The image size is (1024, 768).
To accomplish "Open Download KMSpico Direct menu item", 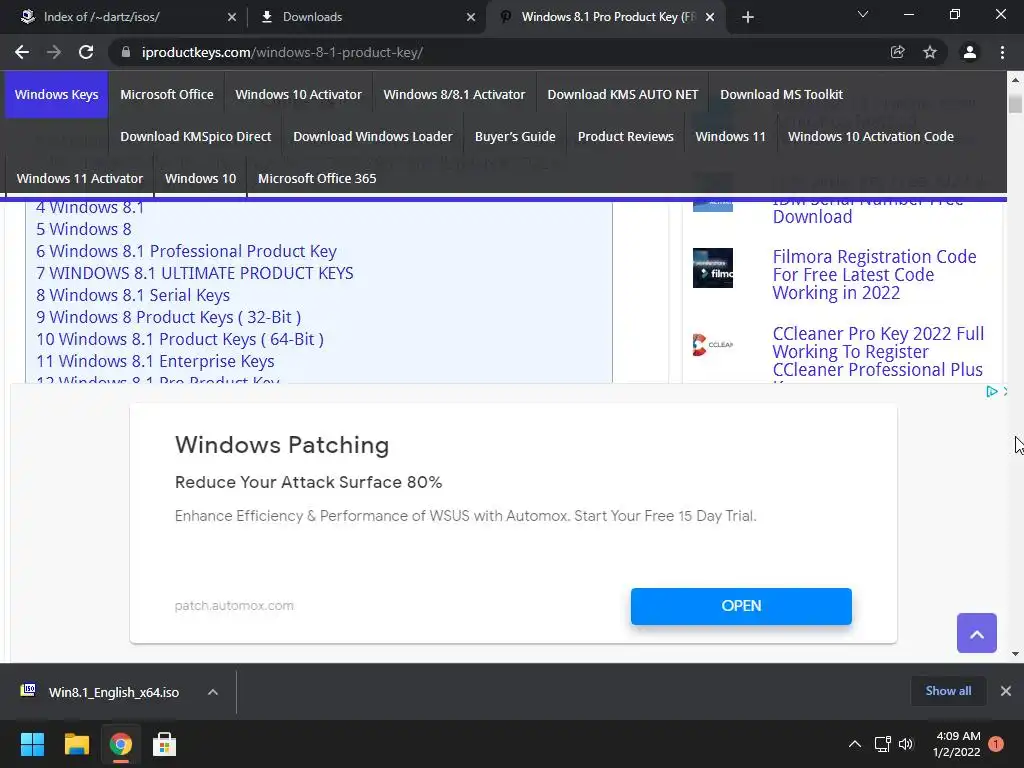I will click(x=195, y=136).
